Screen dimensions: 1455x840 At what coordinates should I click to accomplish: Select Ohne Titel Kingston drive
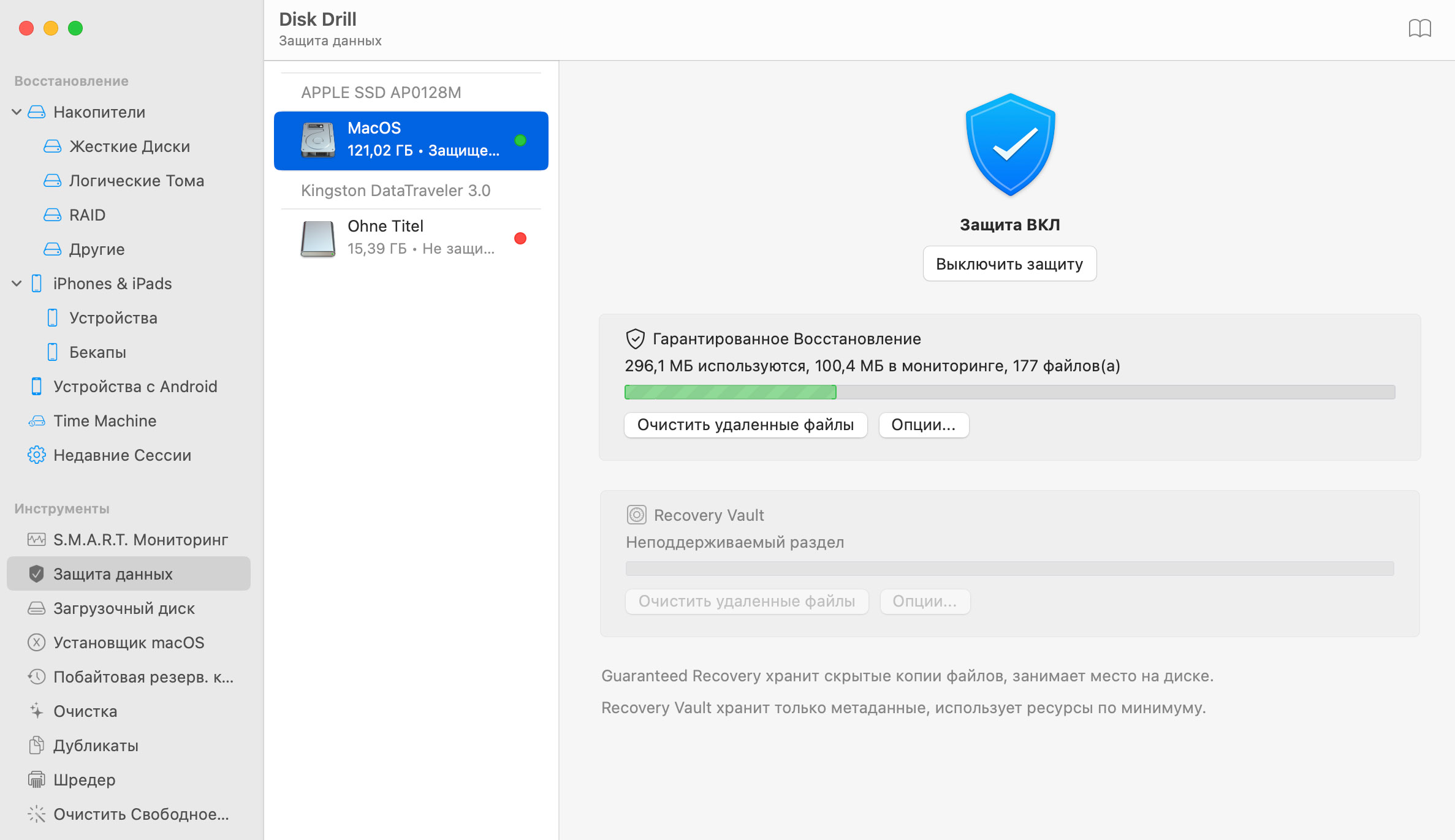411,237
